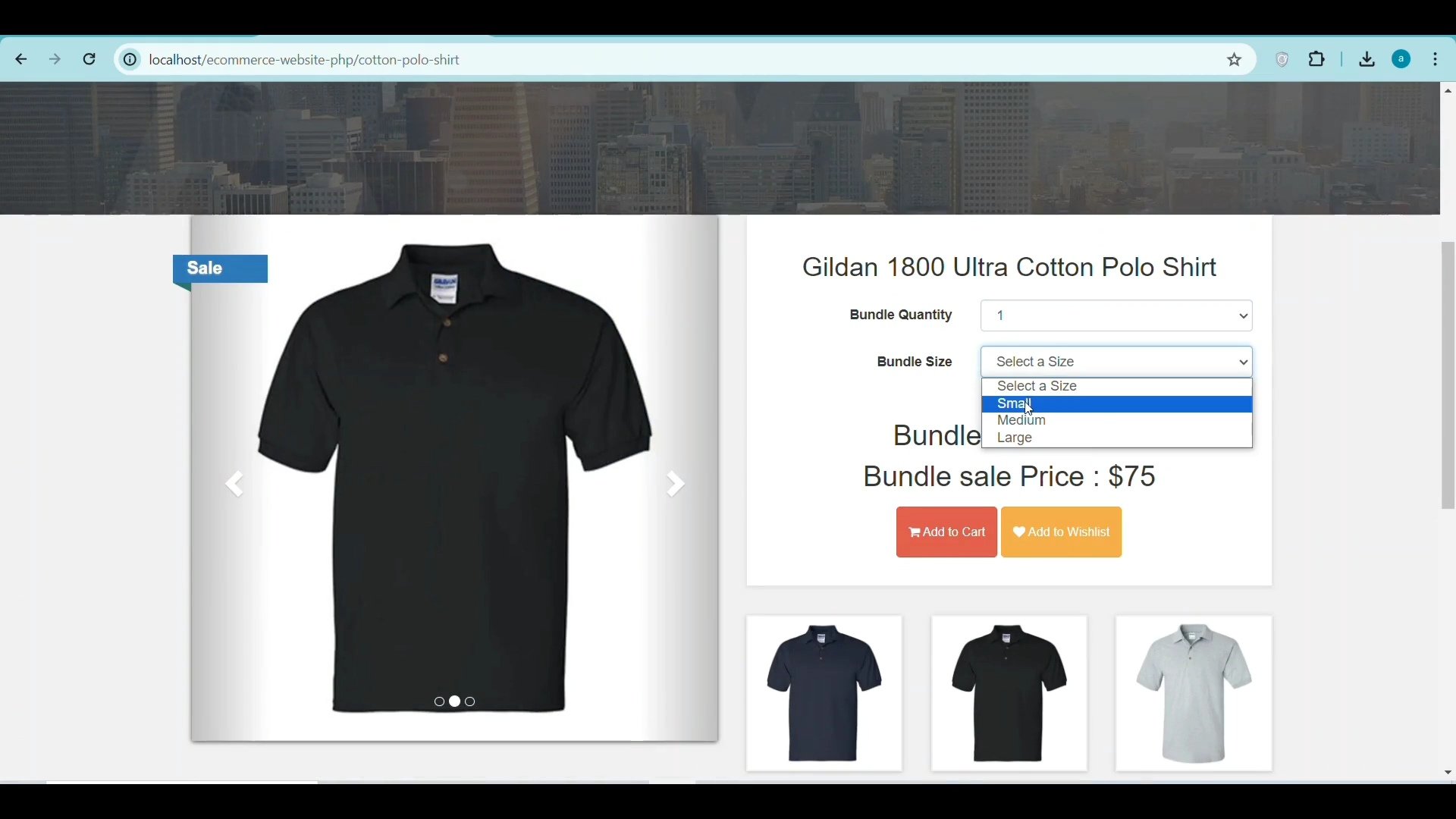Click the Gildan 1800 product title
The height and width of the screenshot is (819, 1456).
click(x=1009, y=267)
